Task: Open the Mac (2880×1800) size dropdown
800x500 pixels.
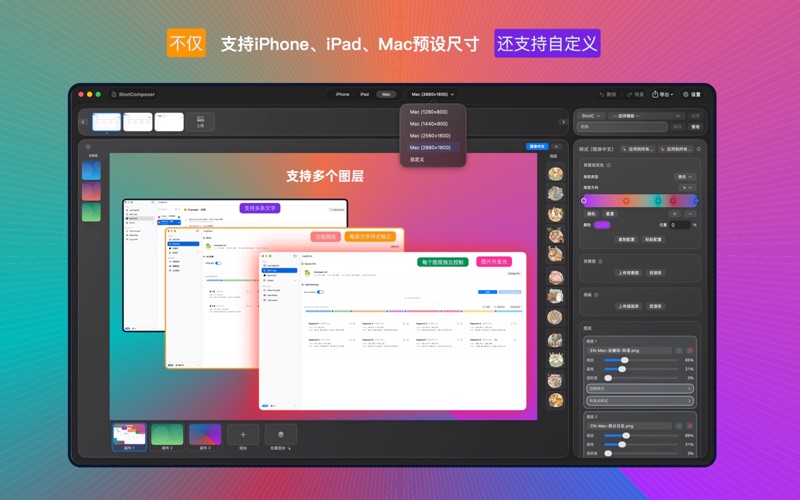Action: (x=433, y=94)
